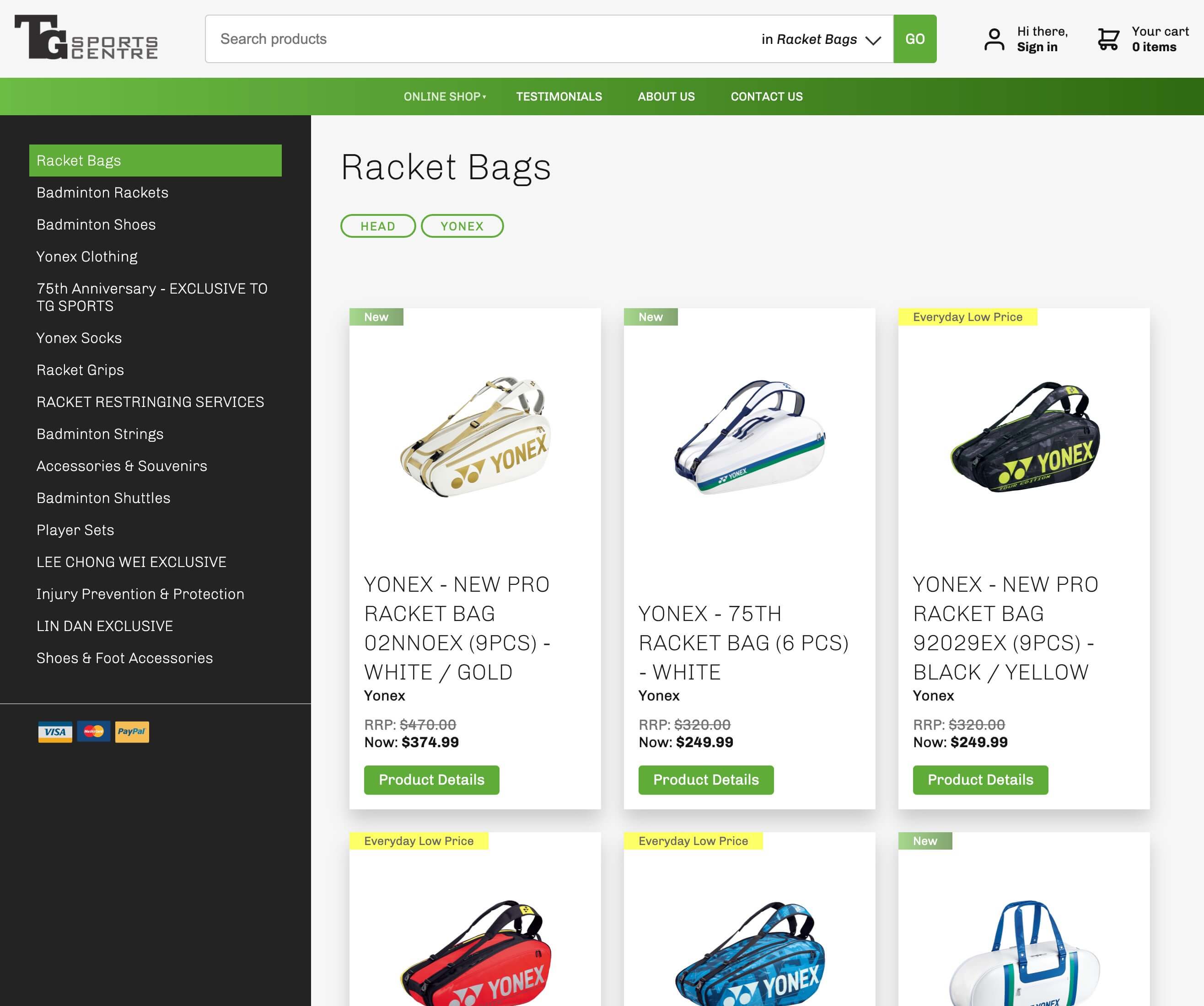Select Badminton Rackets in the sidebar
Screen dimensions: 1204x1006
tap(102, 193)
